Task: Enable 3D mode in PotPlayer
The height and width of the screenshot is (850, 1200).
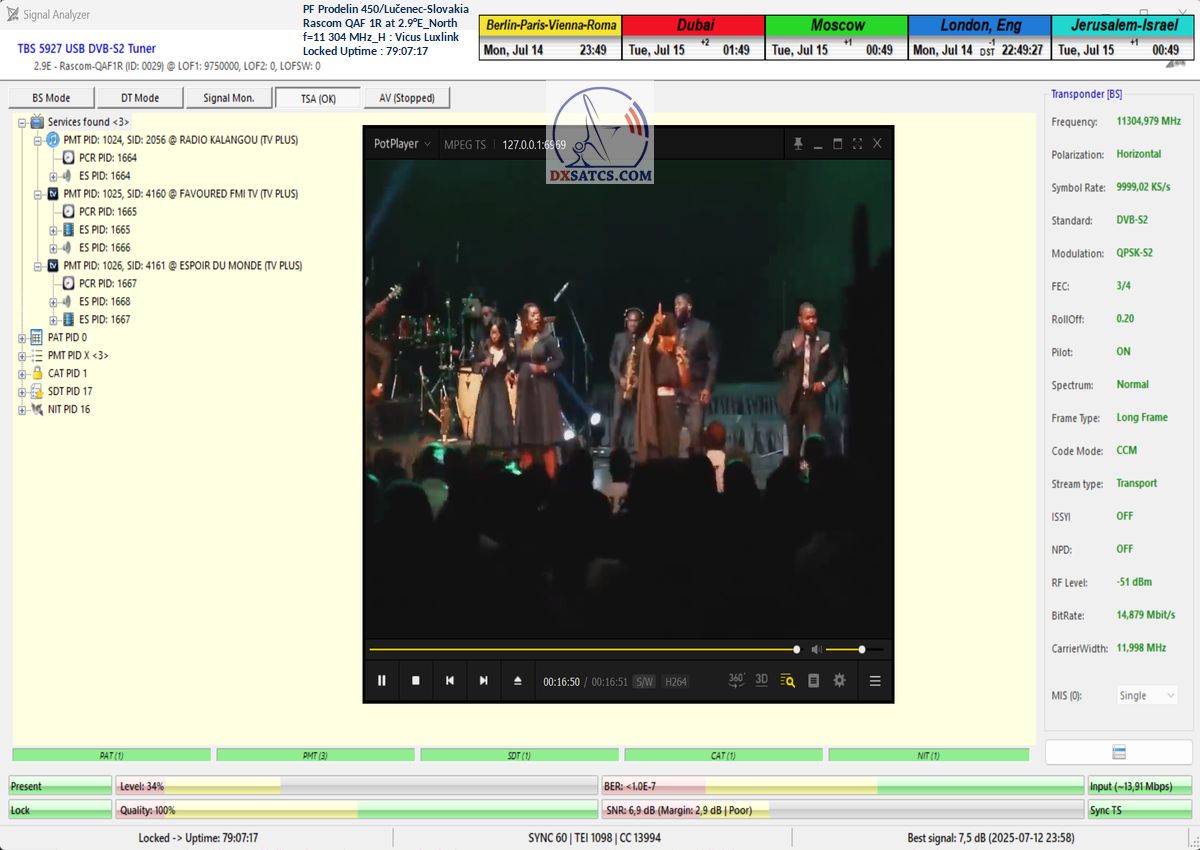Action: pos(761,680)
